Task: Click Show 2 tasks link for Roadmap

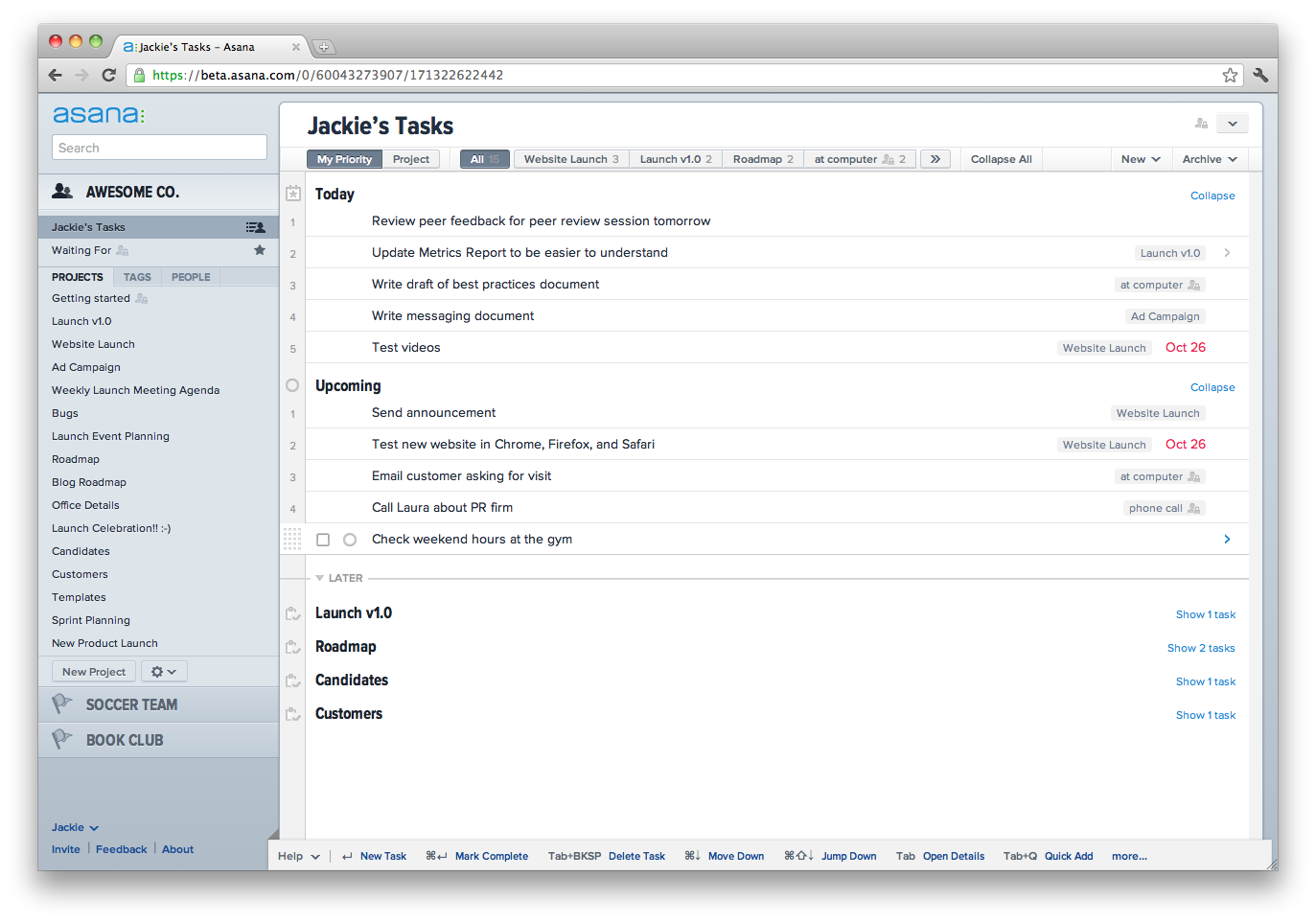Action: [x=1200, y=648]
